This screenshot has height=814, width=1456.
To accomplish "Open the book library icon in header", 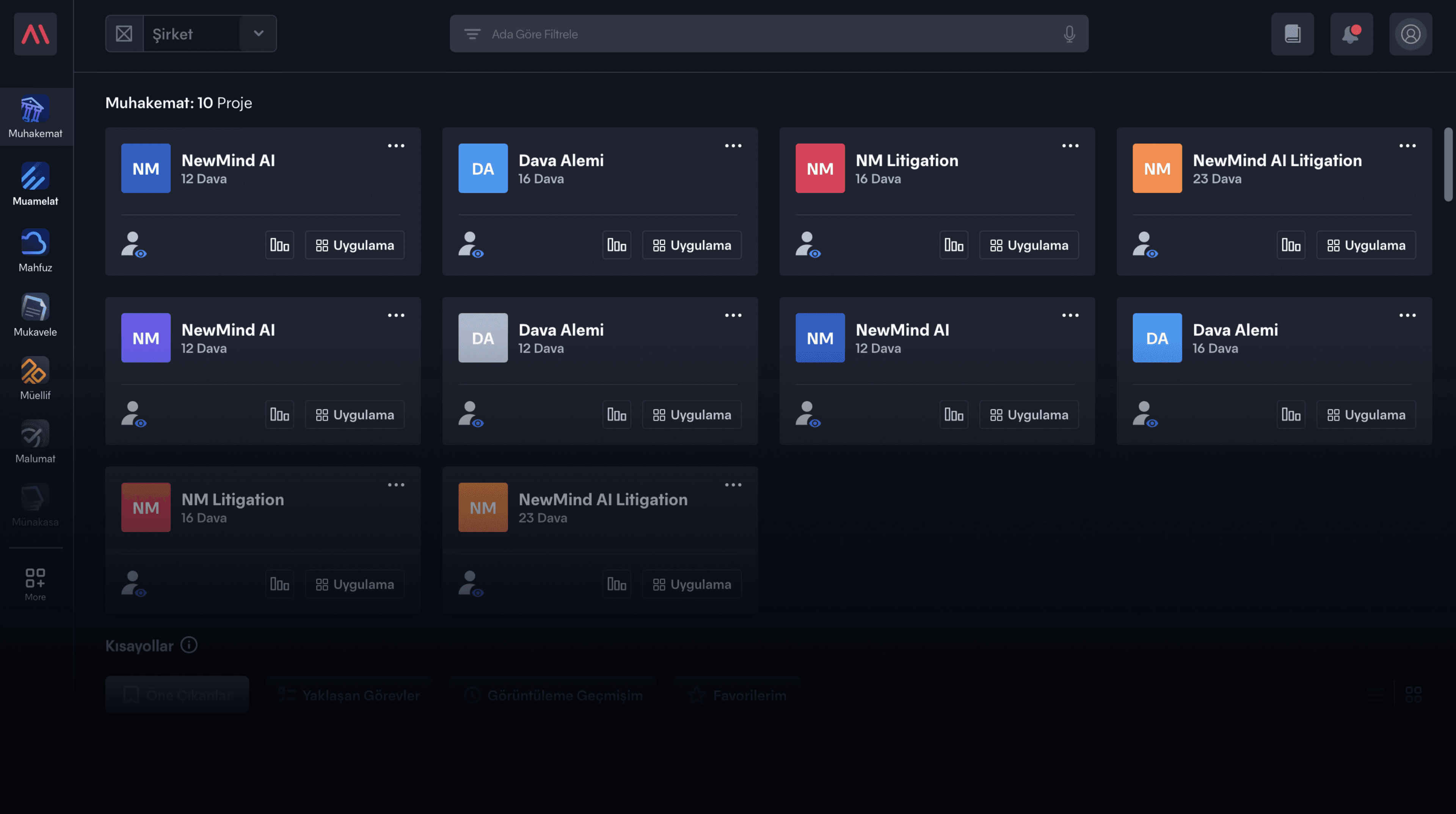I will (1292, 34).
